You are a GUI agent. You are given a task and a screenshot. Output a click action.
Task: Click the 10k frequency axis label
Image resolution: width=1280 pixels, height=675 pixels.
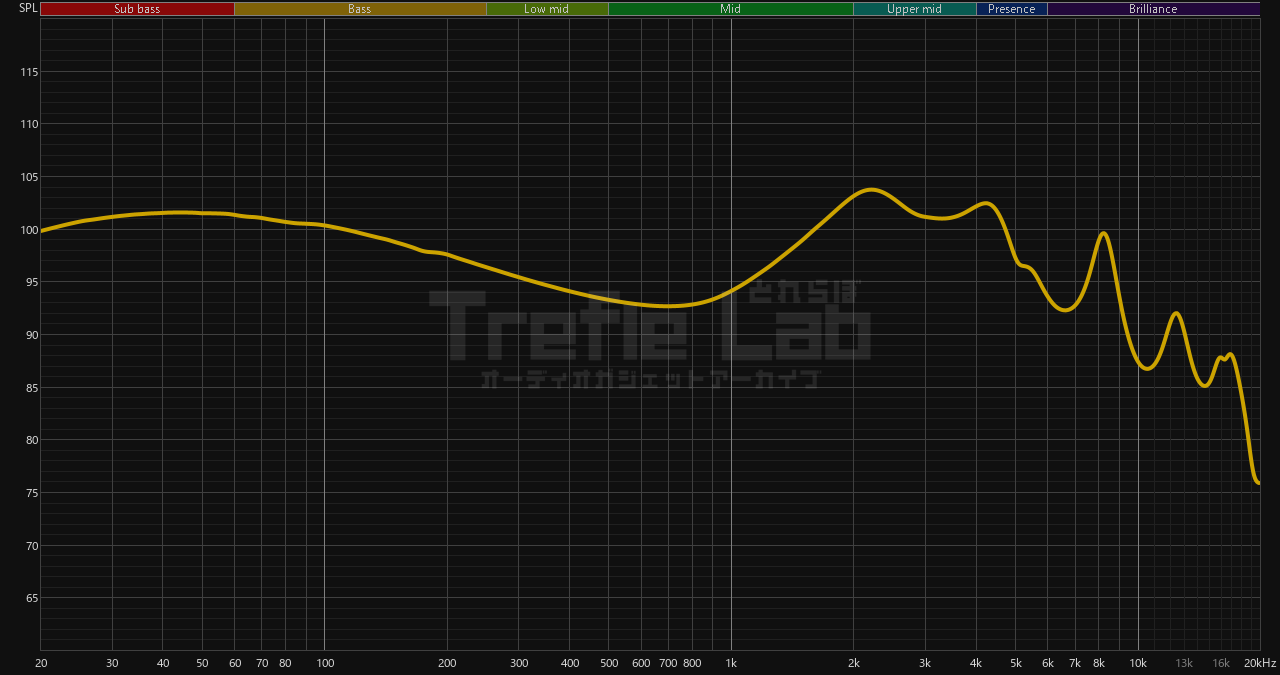point(1138,663)
